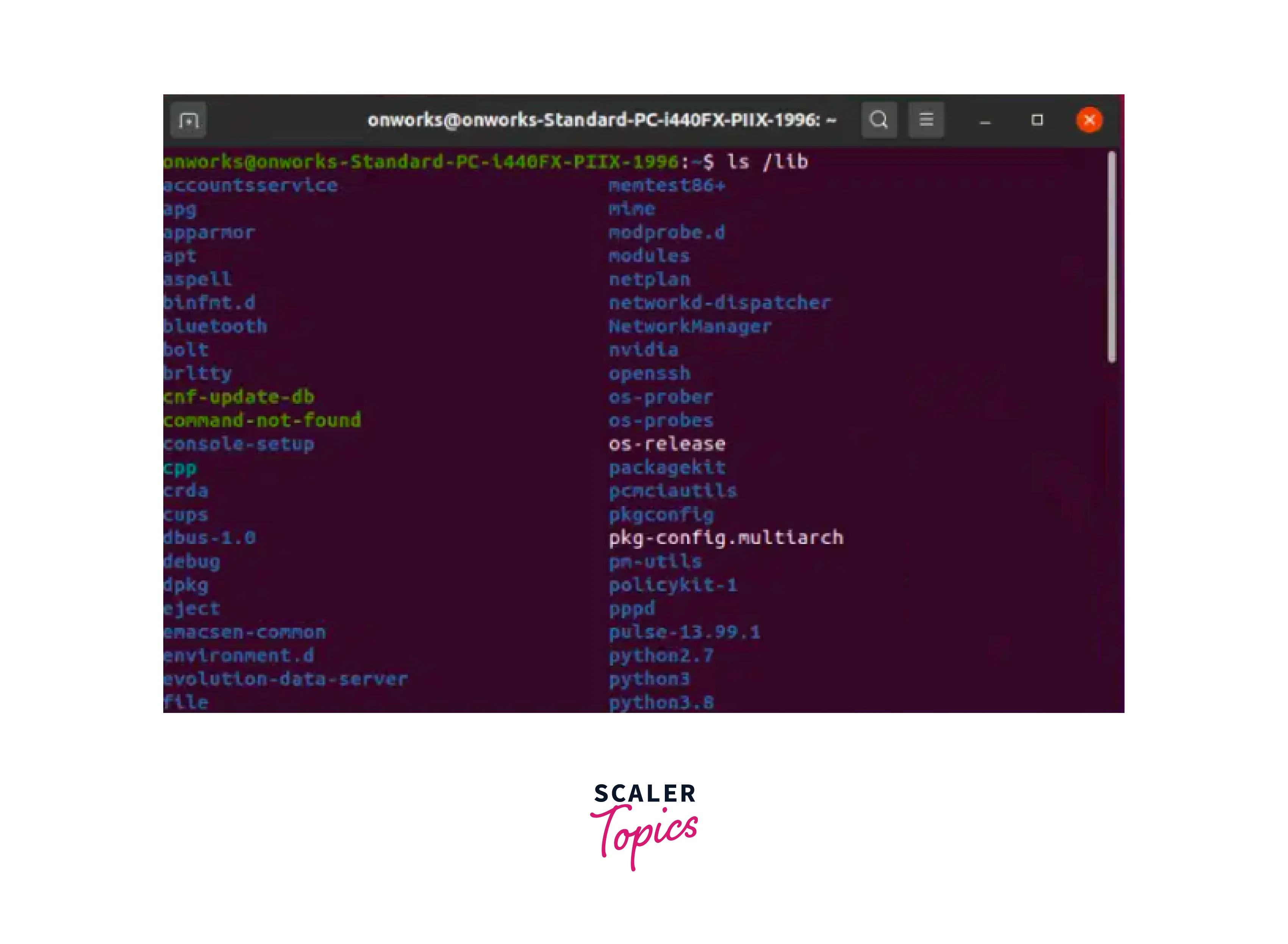Open new terminal tab icon

coord(189,120)
